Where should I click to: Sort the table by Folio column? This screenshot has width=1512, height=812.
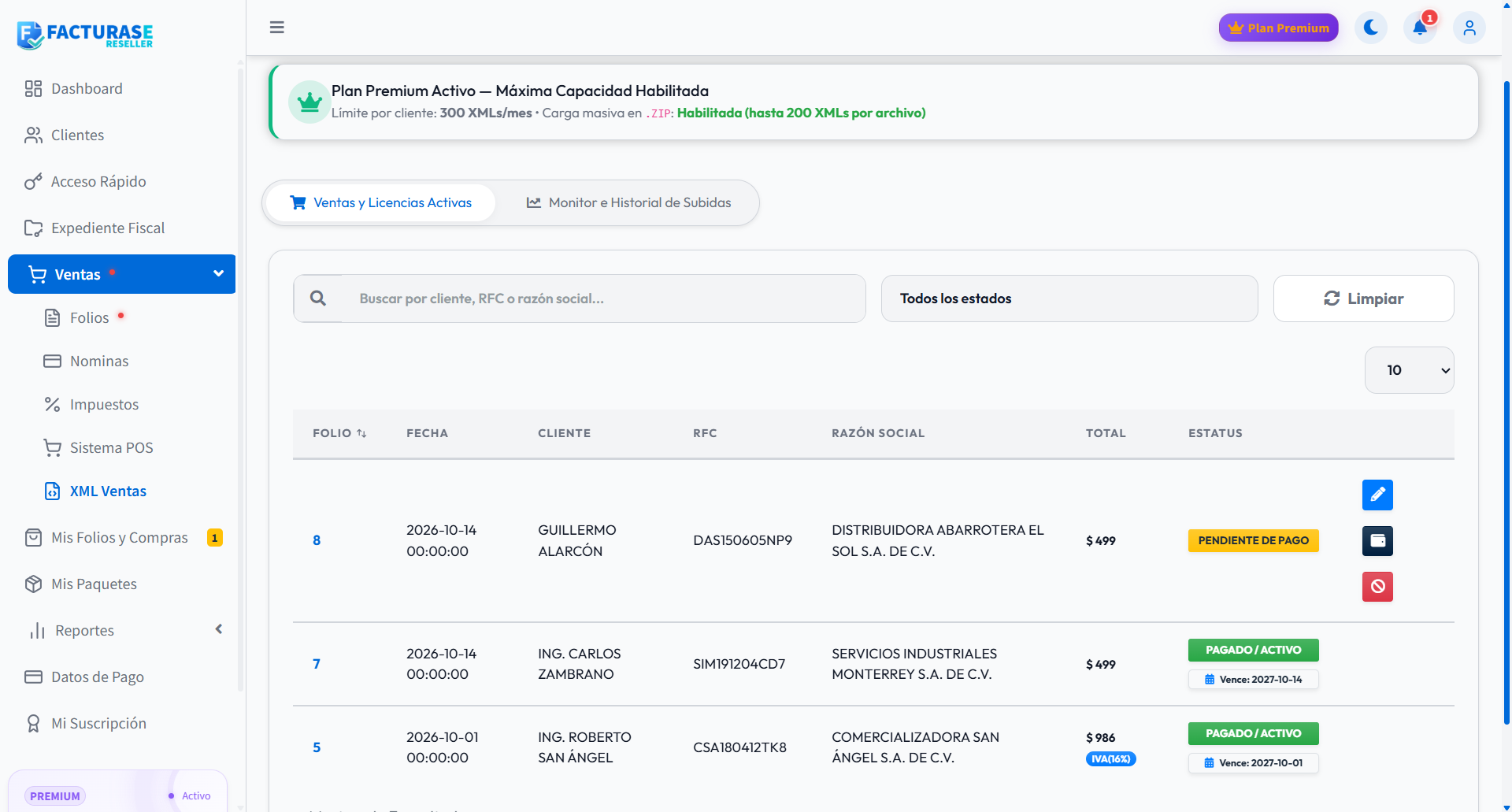339,433
